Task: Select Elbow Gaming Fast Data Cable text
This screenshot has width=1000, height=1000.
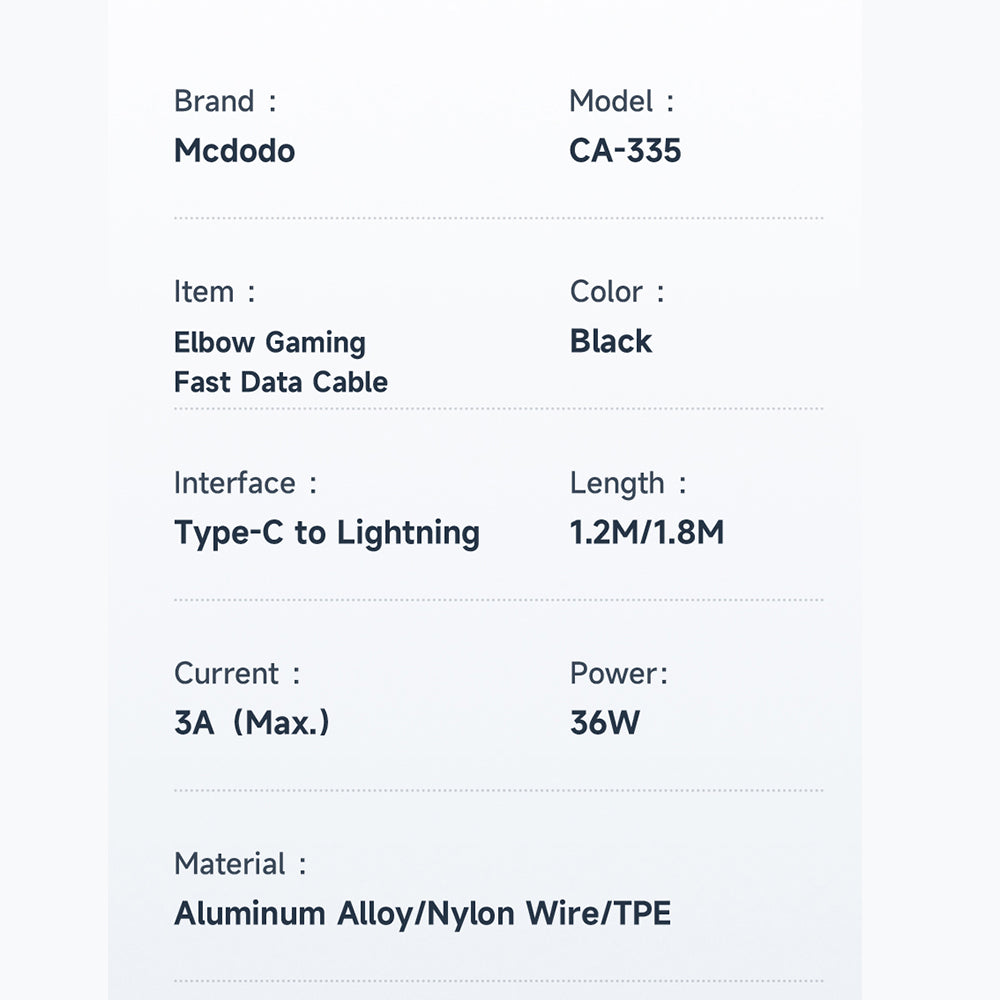Action: click(281, 362)
